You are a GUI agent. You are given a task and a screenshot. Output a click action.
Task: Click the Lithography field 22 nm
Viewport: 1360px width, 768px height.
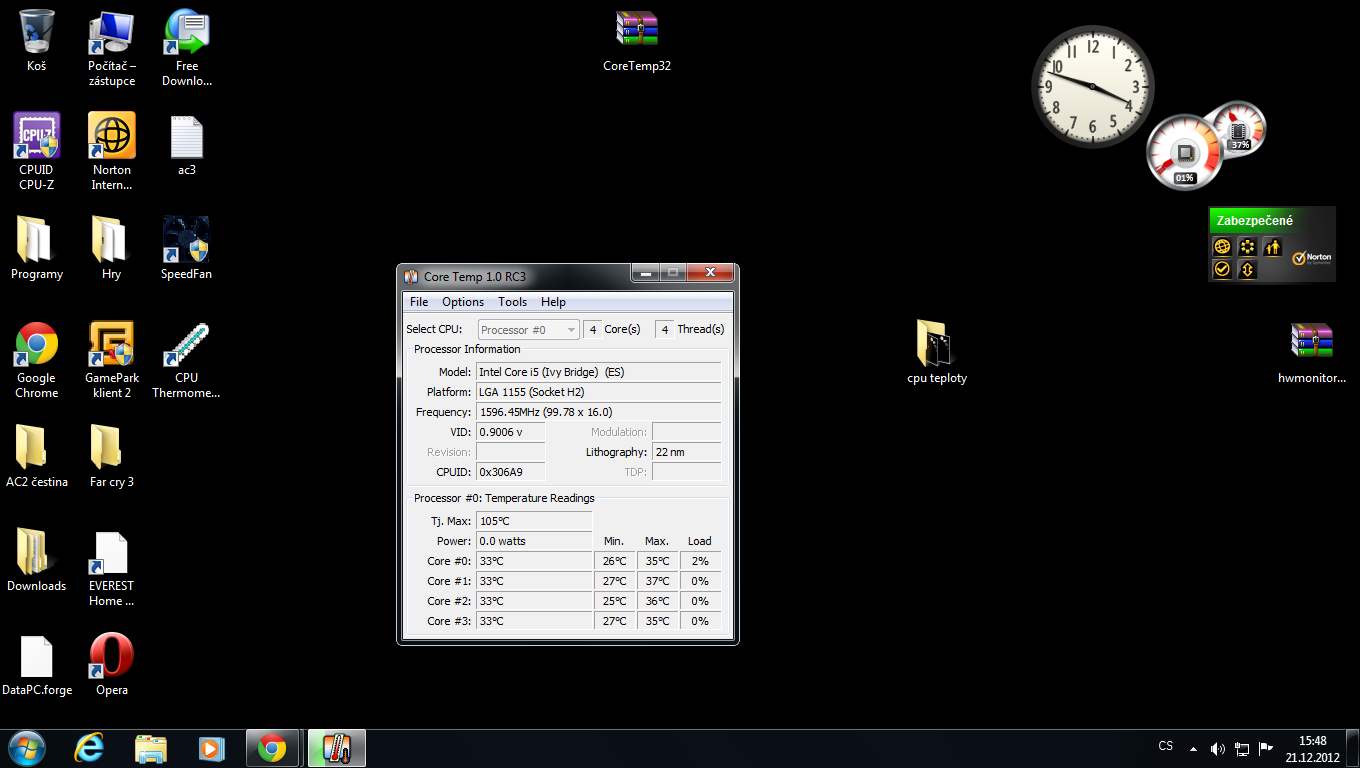coord(686,452)
